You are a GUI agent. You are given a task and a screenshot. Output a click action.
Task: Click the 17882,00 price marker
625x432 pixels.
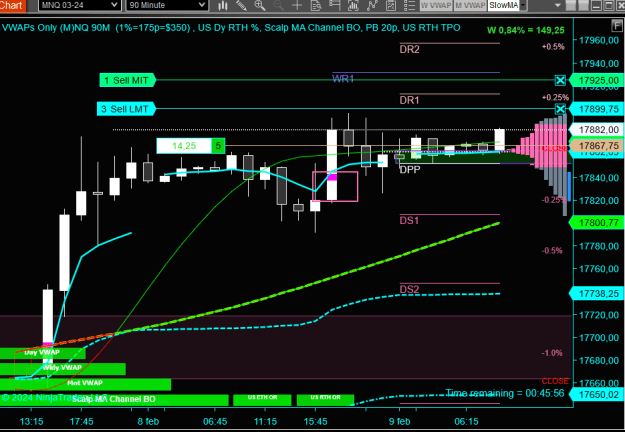(x=597, y=130)
